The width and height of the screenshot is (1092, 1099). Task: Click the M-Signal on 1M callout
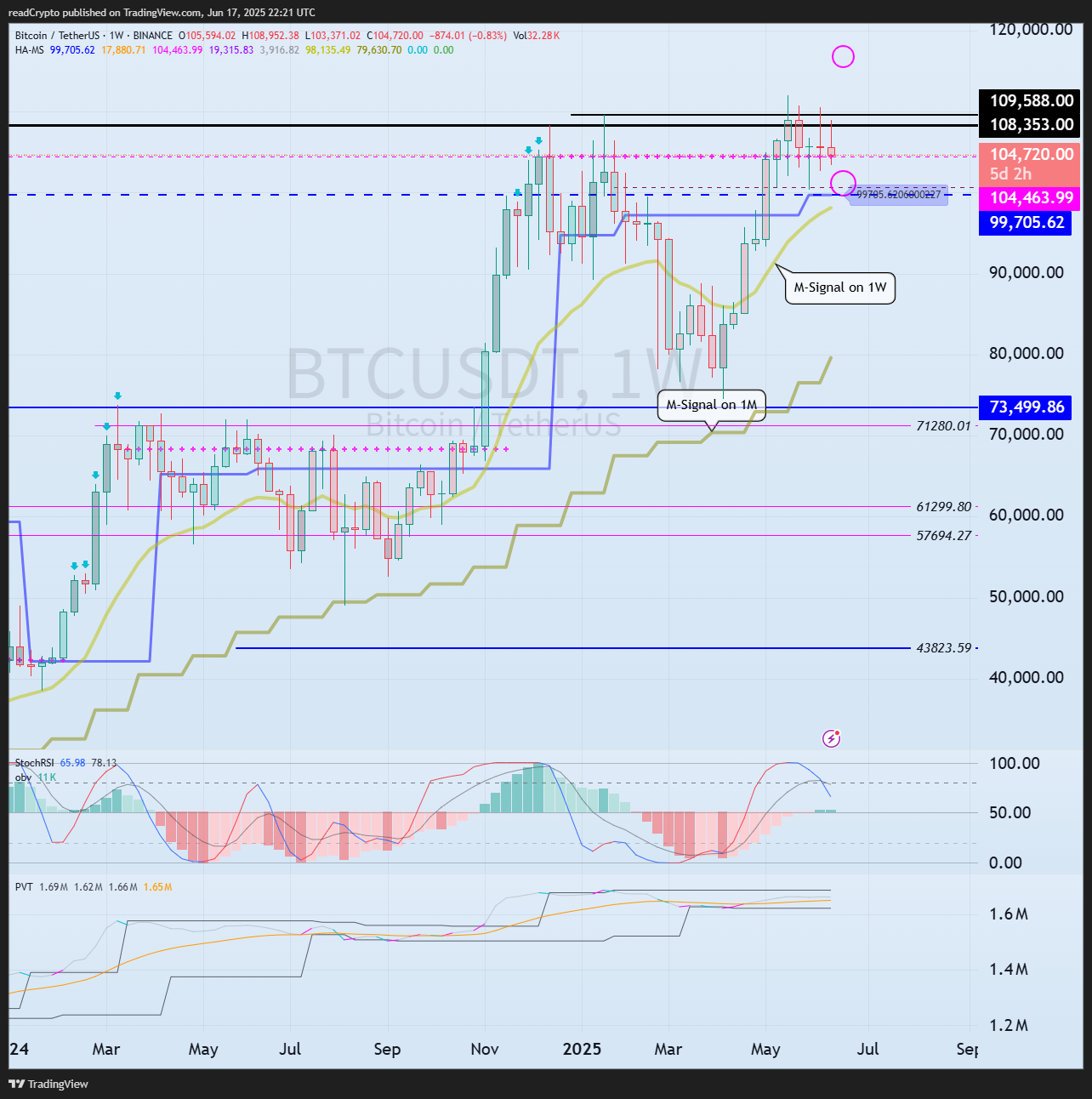(x=711, y=405)
